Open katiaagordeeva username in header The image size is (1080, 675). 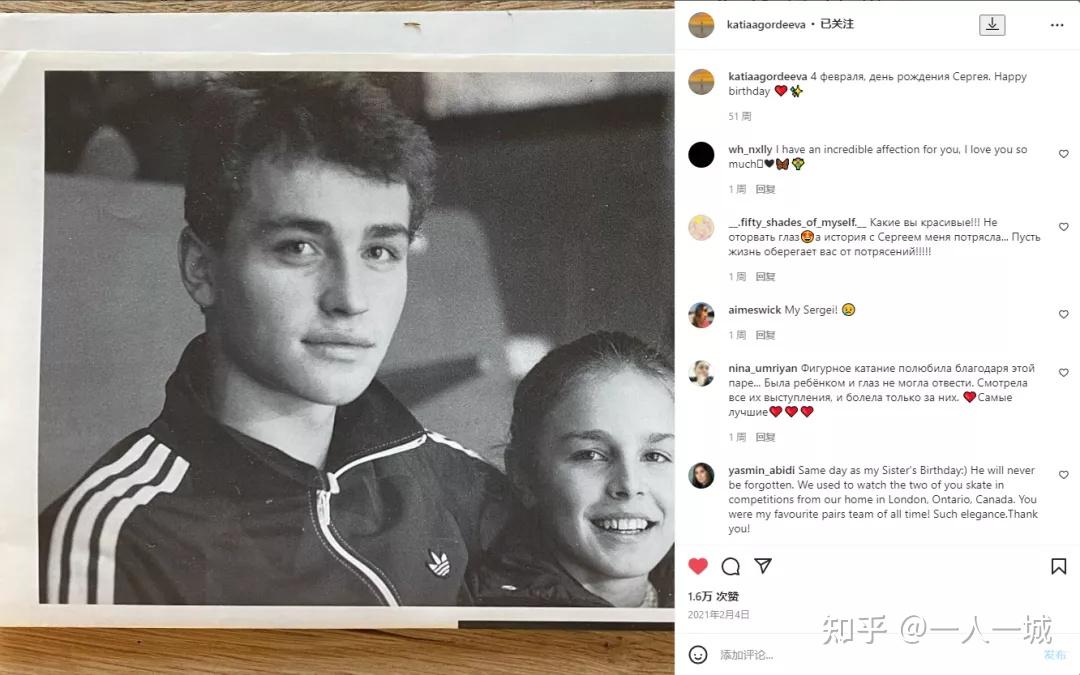[766, 25]
